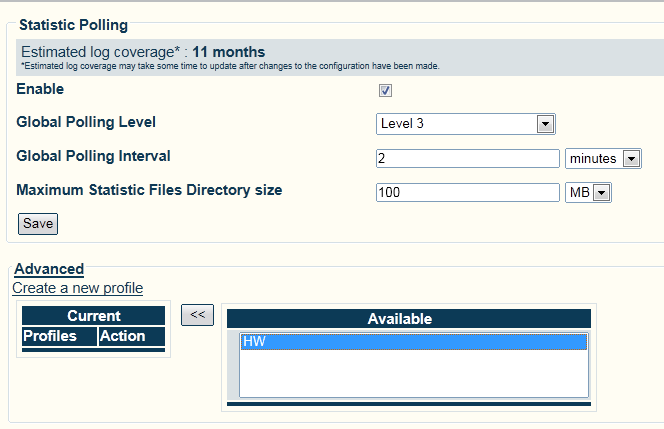Click the << move profile button
Screen dimensions: 664x429
click(197, 314)
